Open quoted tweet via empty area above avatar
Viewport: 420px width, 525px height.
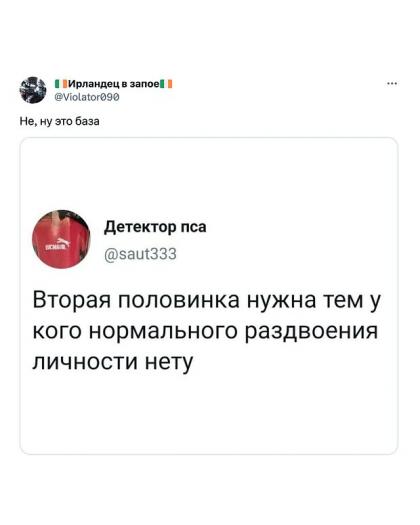[x=209, y=172]
